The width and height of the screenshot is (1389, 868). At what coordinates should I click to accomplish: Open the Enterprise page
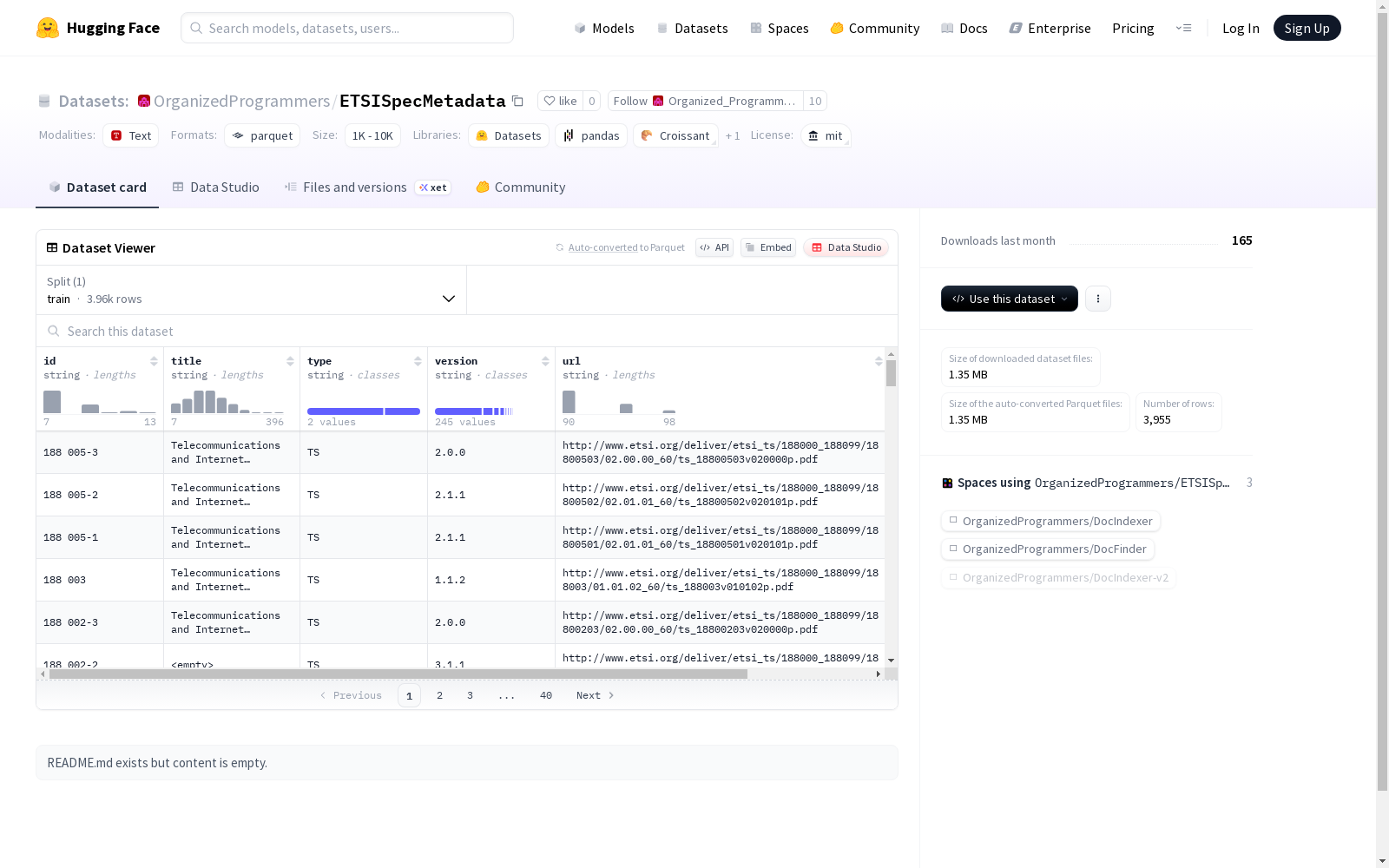(1050, 28)
